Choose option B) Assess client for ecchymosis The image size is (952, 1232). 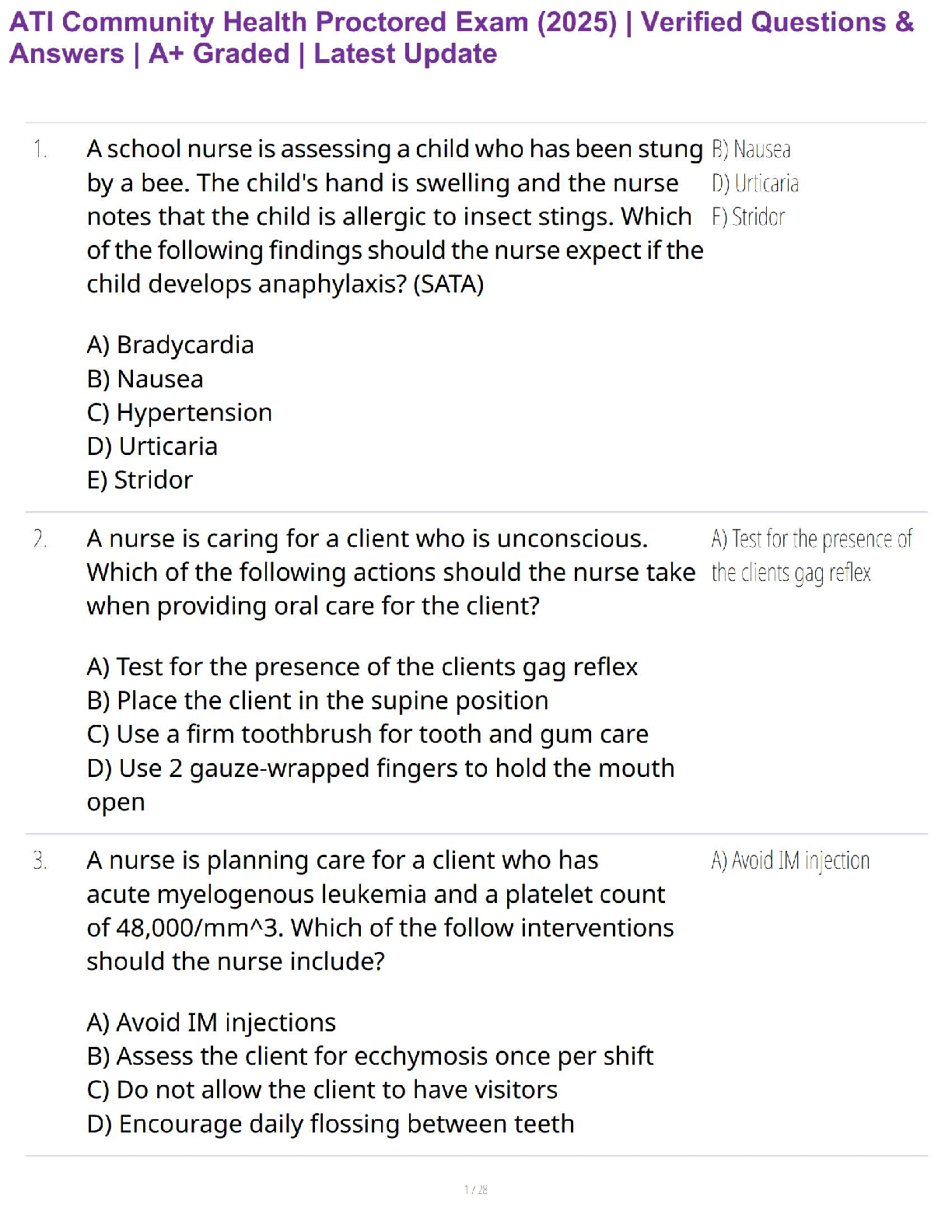click(370, 1056)
